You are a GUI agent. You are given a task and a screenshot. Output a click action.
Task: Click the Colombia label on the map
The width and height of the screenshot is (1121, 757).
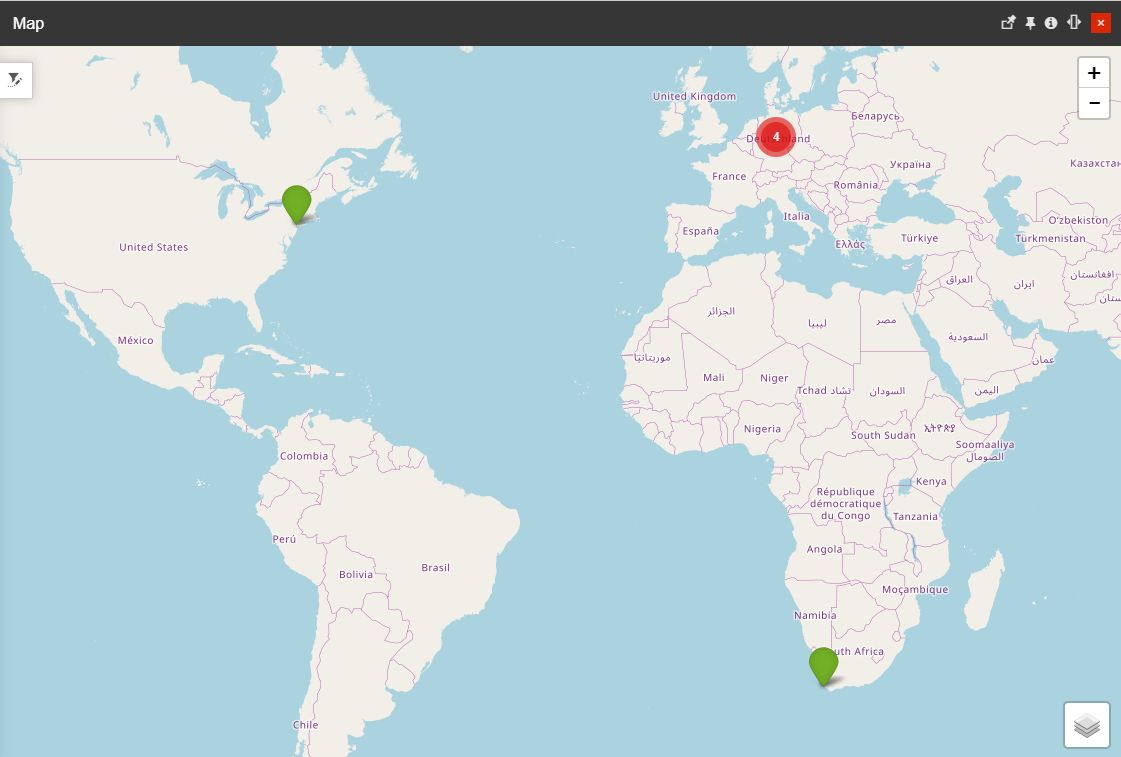pos(304,456)
